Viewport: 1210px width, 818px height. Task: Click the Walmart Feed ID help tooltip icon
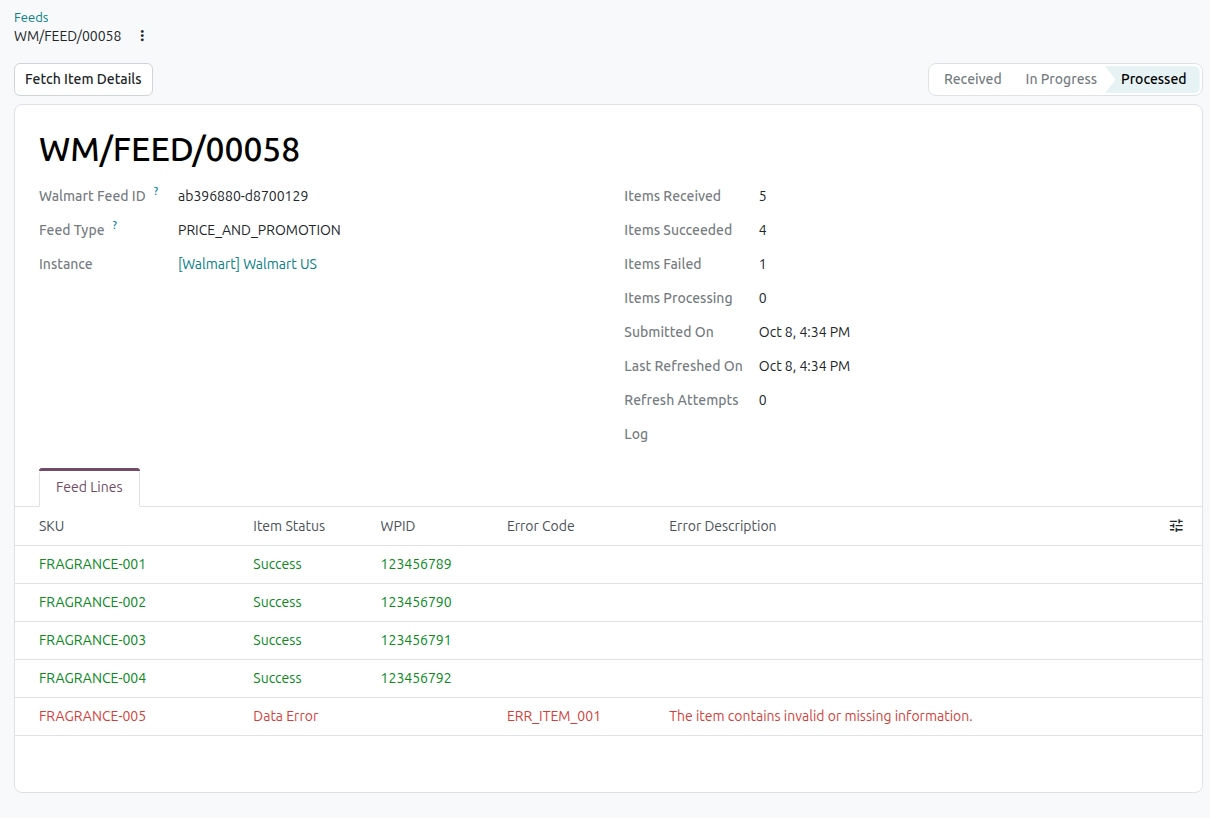[x=156, y=190]
